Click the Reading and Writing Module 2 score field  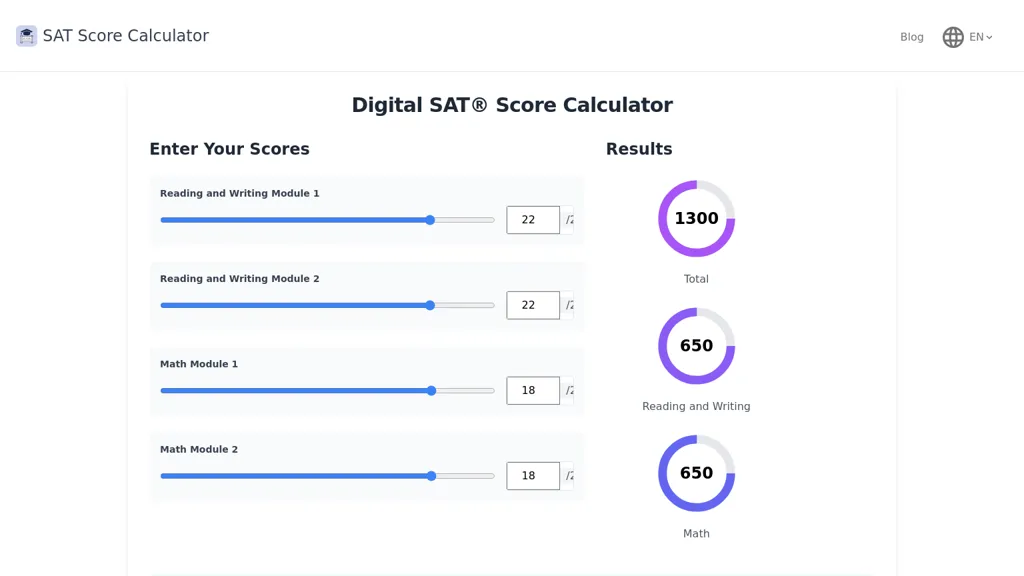533,305
